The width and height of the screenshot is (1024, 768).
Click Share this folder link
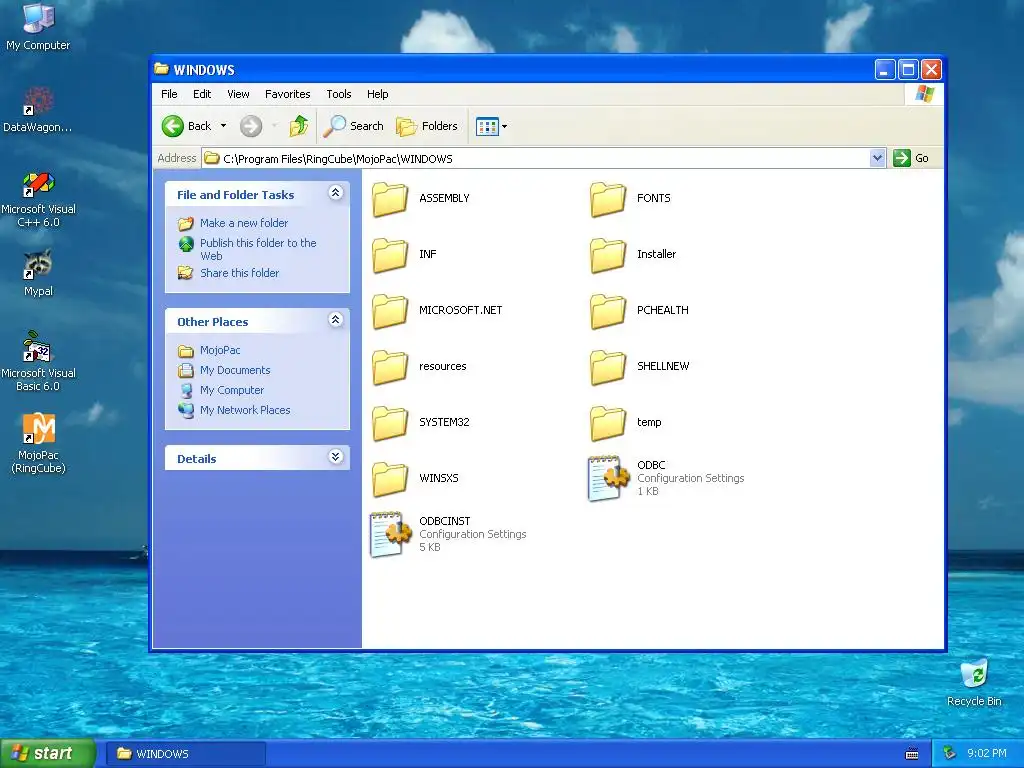pyautogui.click(x=239, y=273)
